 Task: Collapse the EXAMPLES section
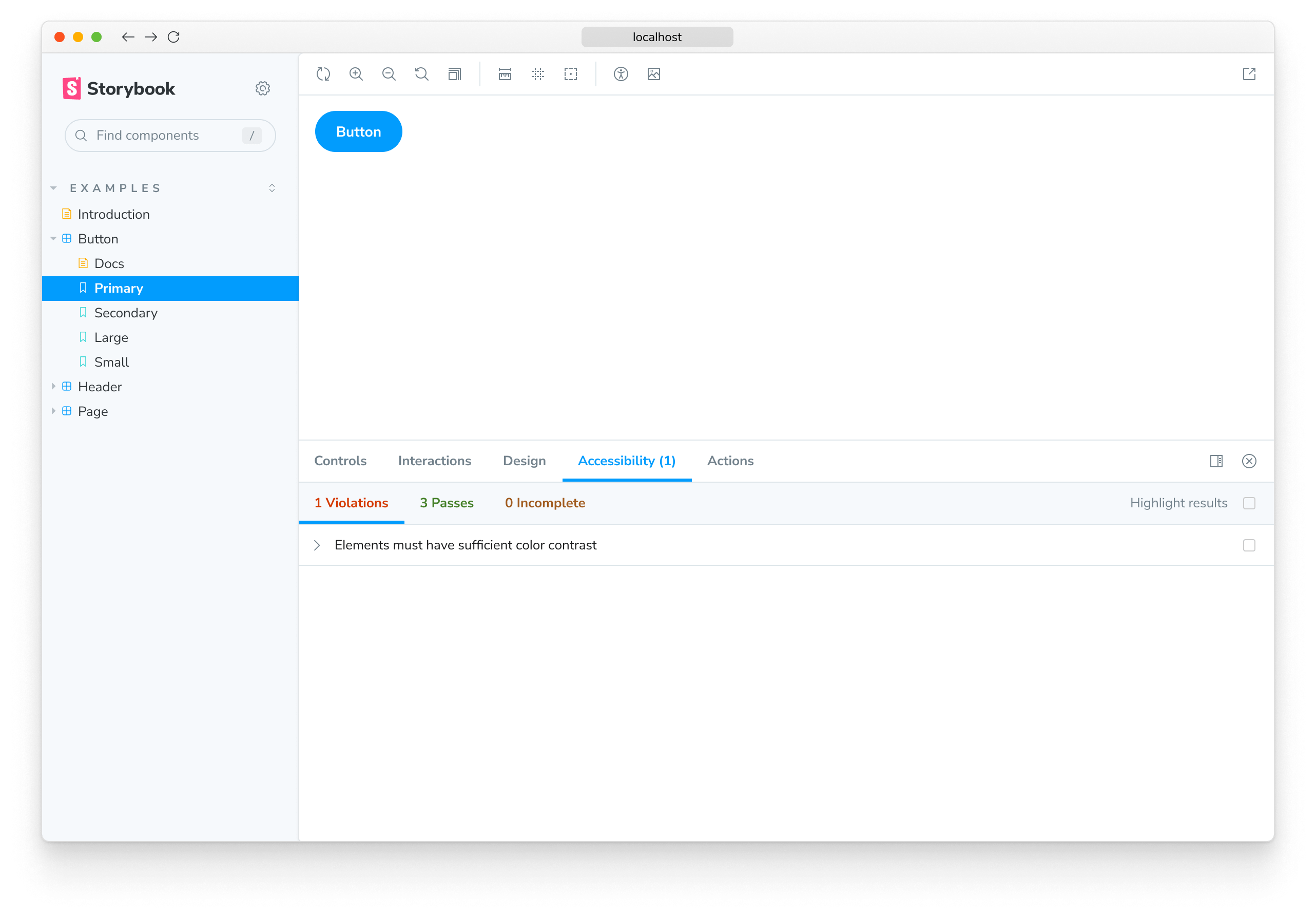click(x=53, y=187)
